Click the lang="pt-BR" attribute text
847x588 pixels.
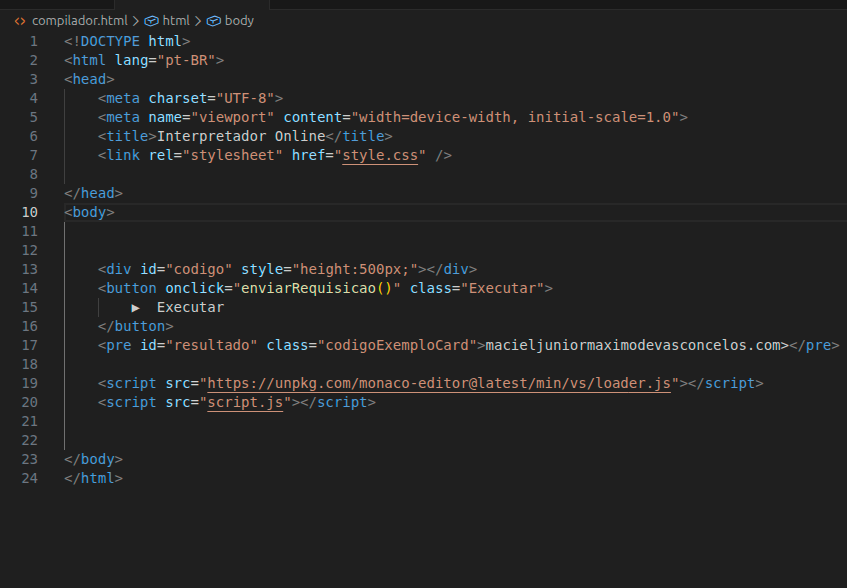click(x=165, y=60)
